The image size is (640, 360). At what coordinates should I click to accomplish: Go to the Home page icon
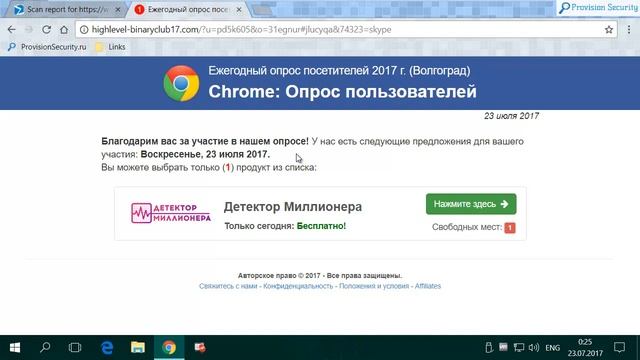coord(64,29)
